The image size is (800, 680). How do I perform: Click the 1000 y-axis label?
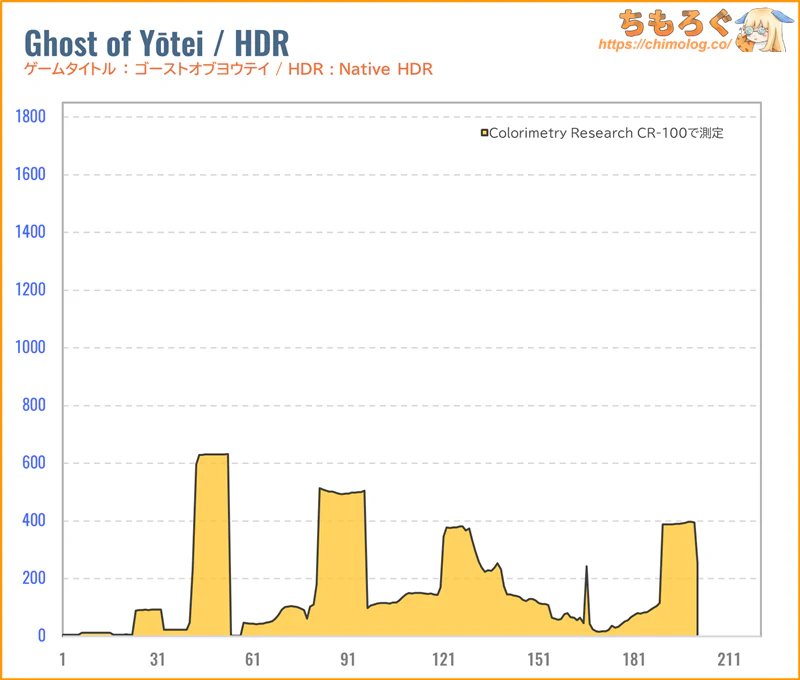pyautogui.click(x=32, y=348)
